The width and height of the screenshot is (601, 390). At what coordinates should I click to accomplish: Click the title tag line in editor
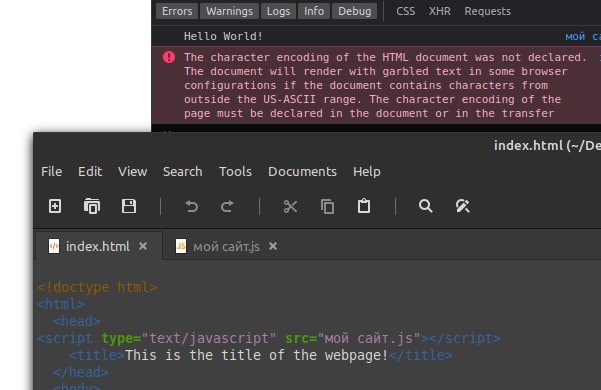[261, 355]
